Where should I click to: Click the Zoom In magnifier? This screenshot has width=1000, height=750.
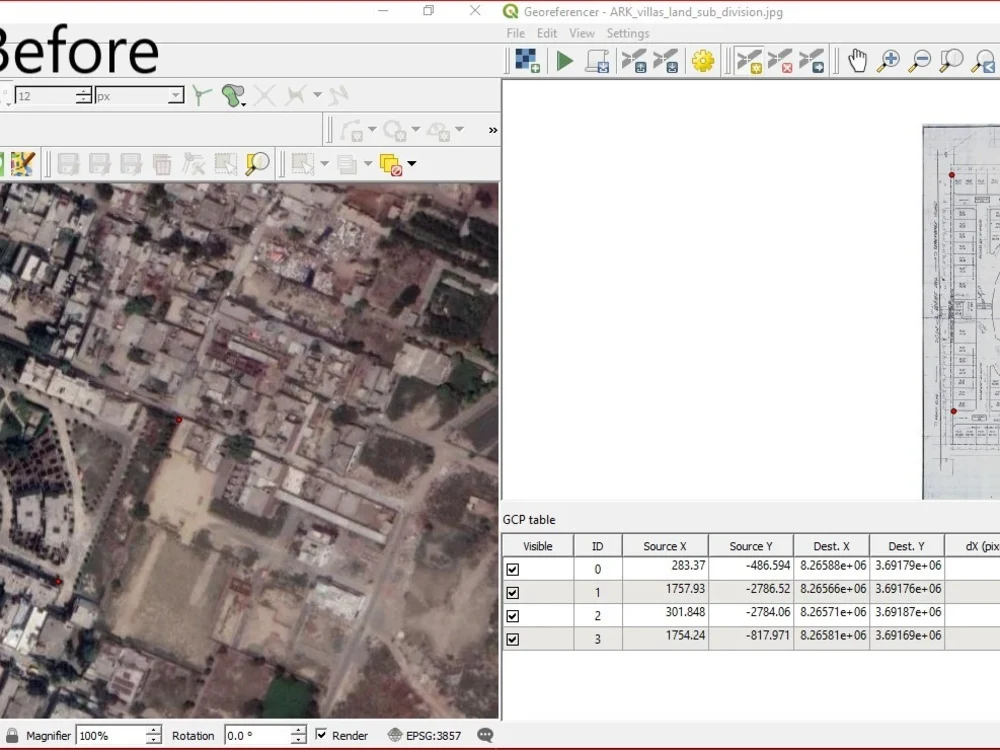point(888,61)
